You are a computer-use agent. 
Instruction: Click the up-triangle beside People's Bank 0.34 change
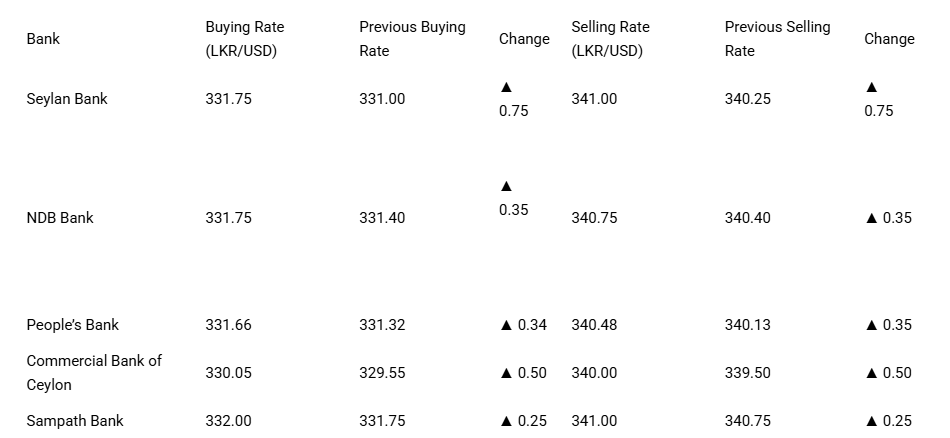coord(507,325)
